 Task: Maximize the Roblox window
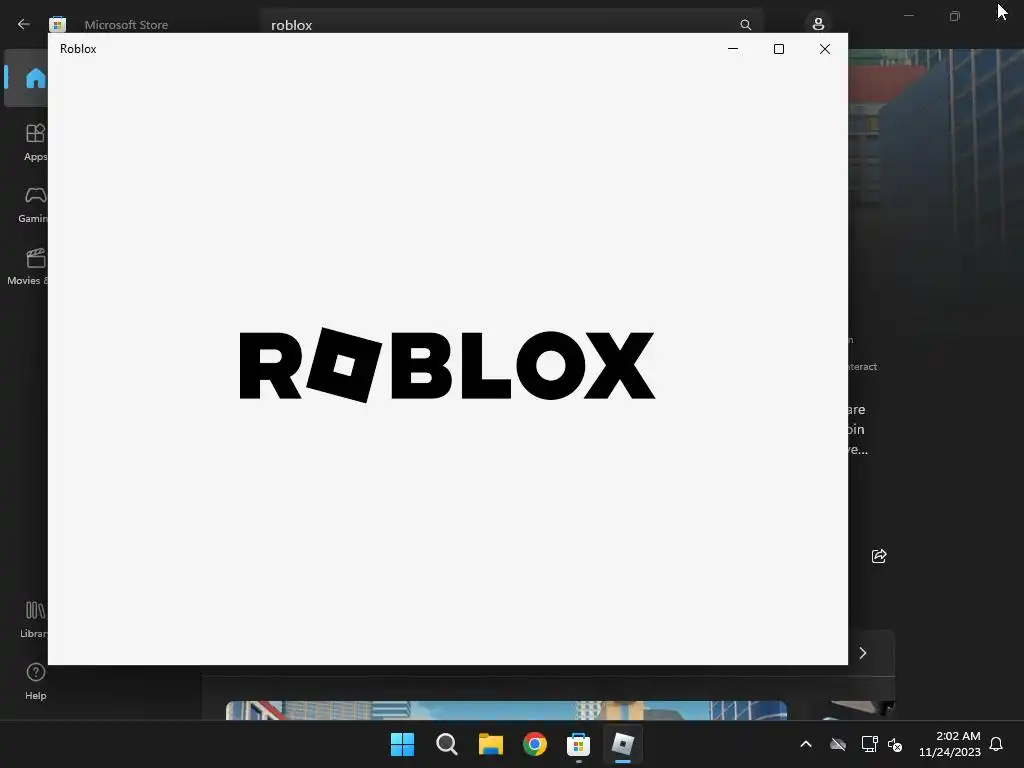click(778, 49)
